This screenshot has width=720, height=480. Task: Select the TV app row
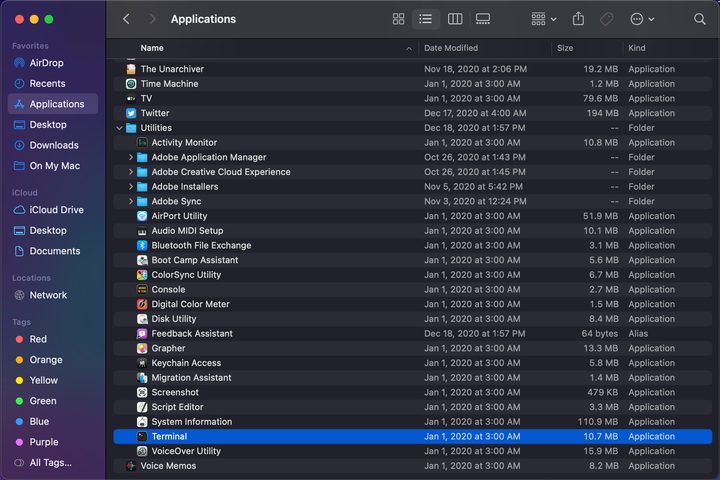click(412, 99)
